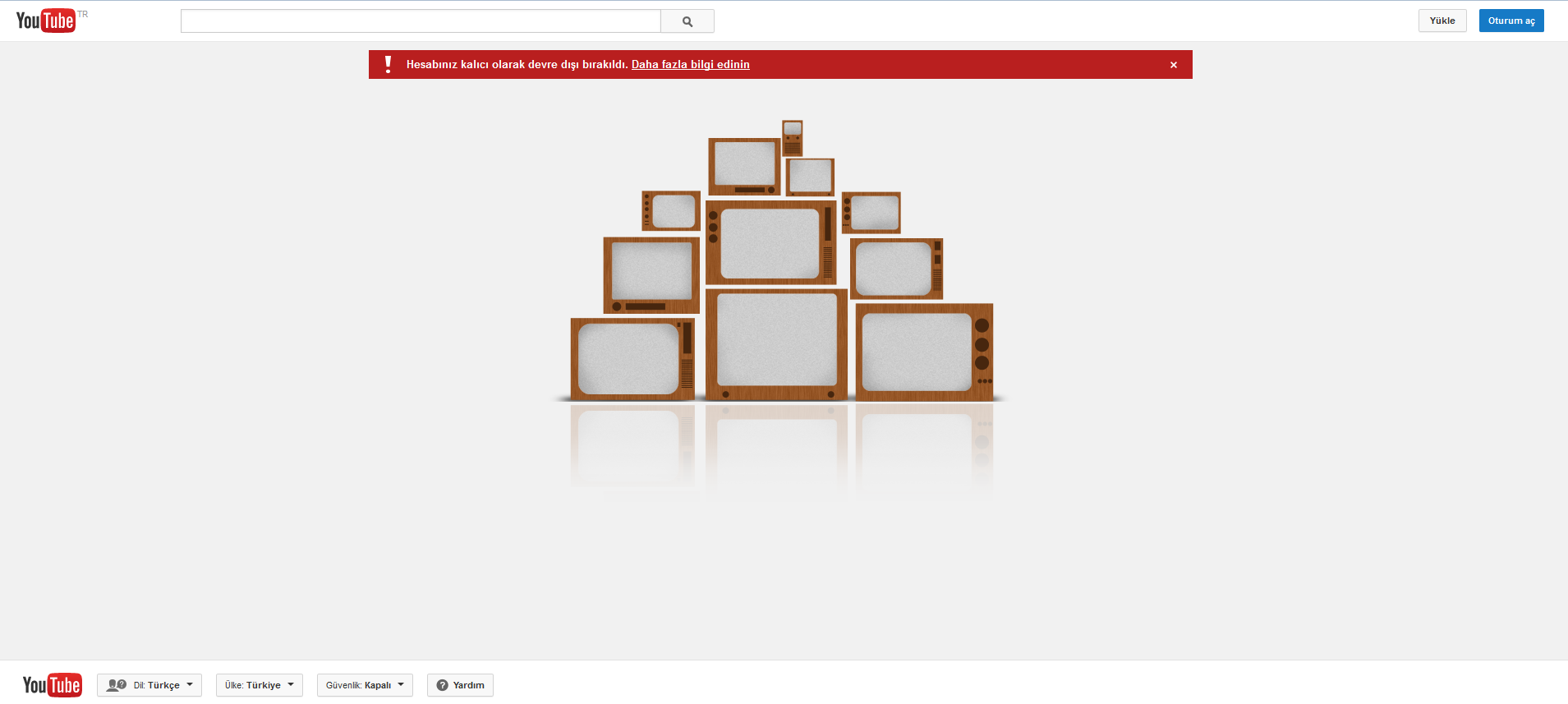The height and width of the screenshot is (704, 1568).
Task: Click the exclamation warning icon in the alert
Action: [388, 64]
